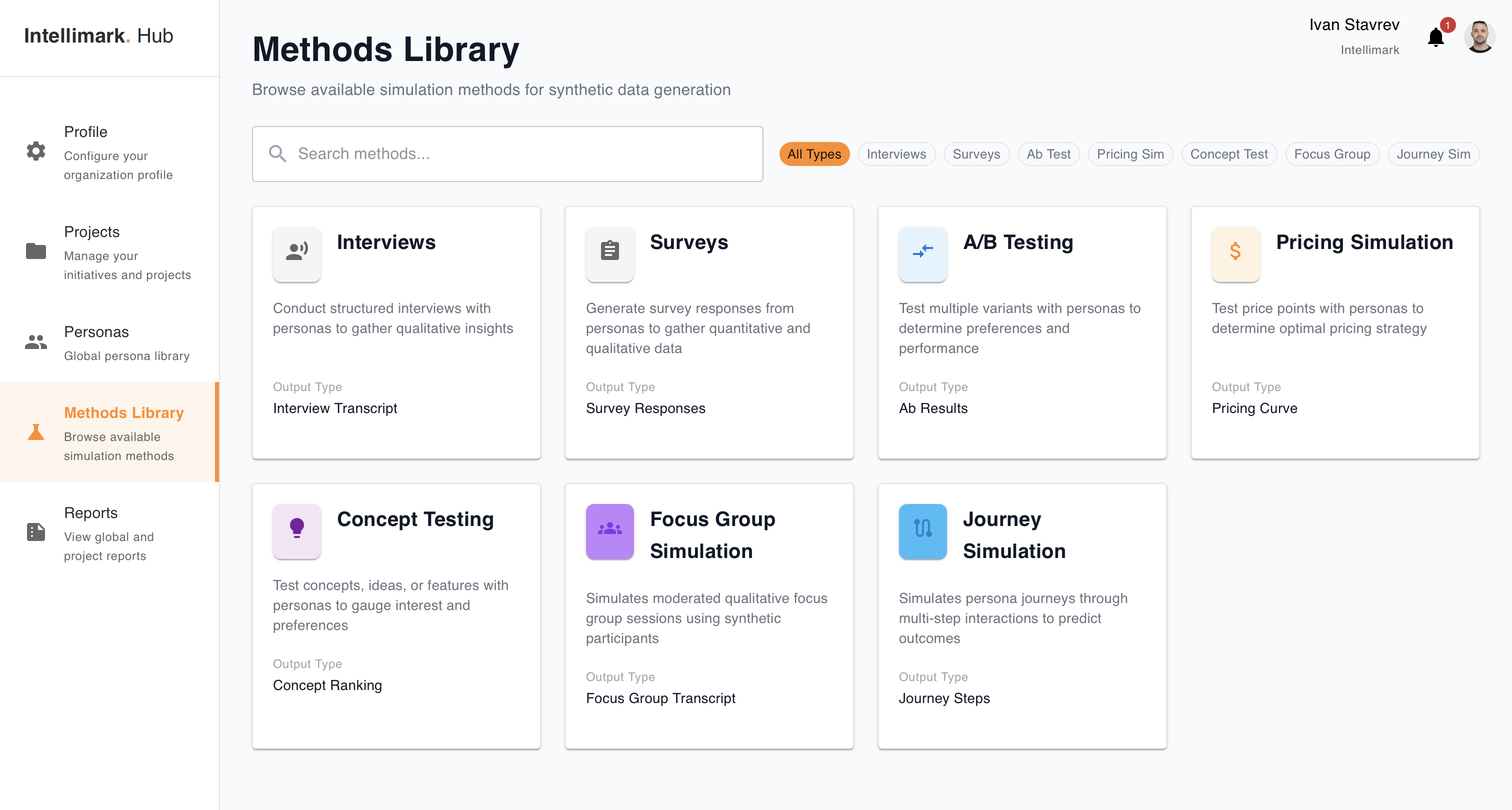Click the notification bell icon
This screenshot has height=810, width=1512.
tap(1436, 36)
